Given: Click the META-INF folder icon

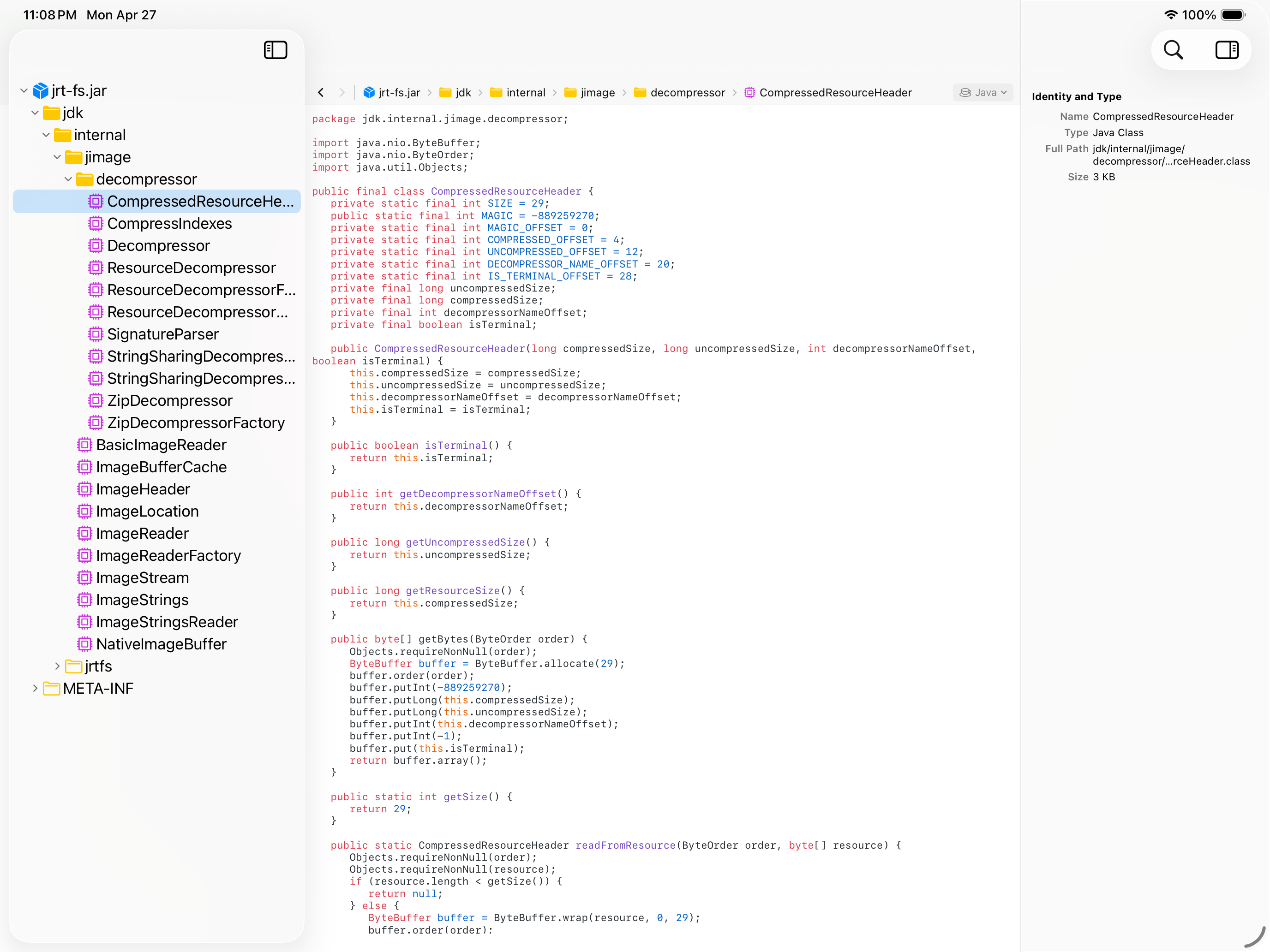Looking at the screenshot, I should pos(51,688).
